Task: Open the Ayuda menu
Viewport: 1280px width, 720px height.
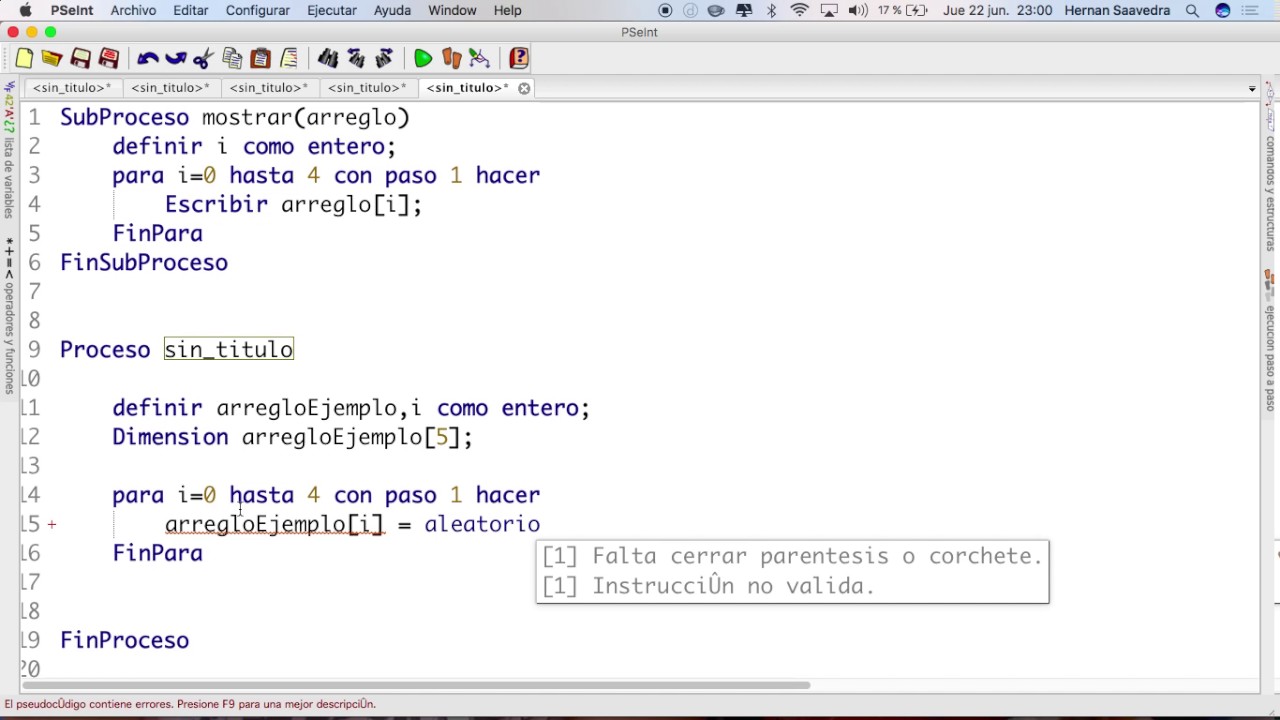Action: pyautogui.click(x=392, y=10)
